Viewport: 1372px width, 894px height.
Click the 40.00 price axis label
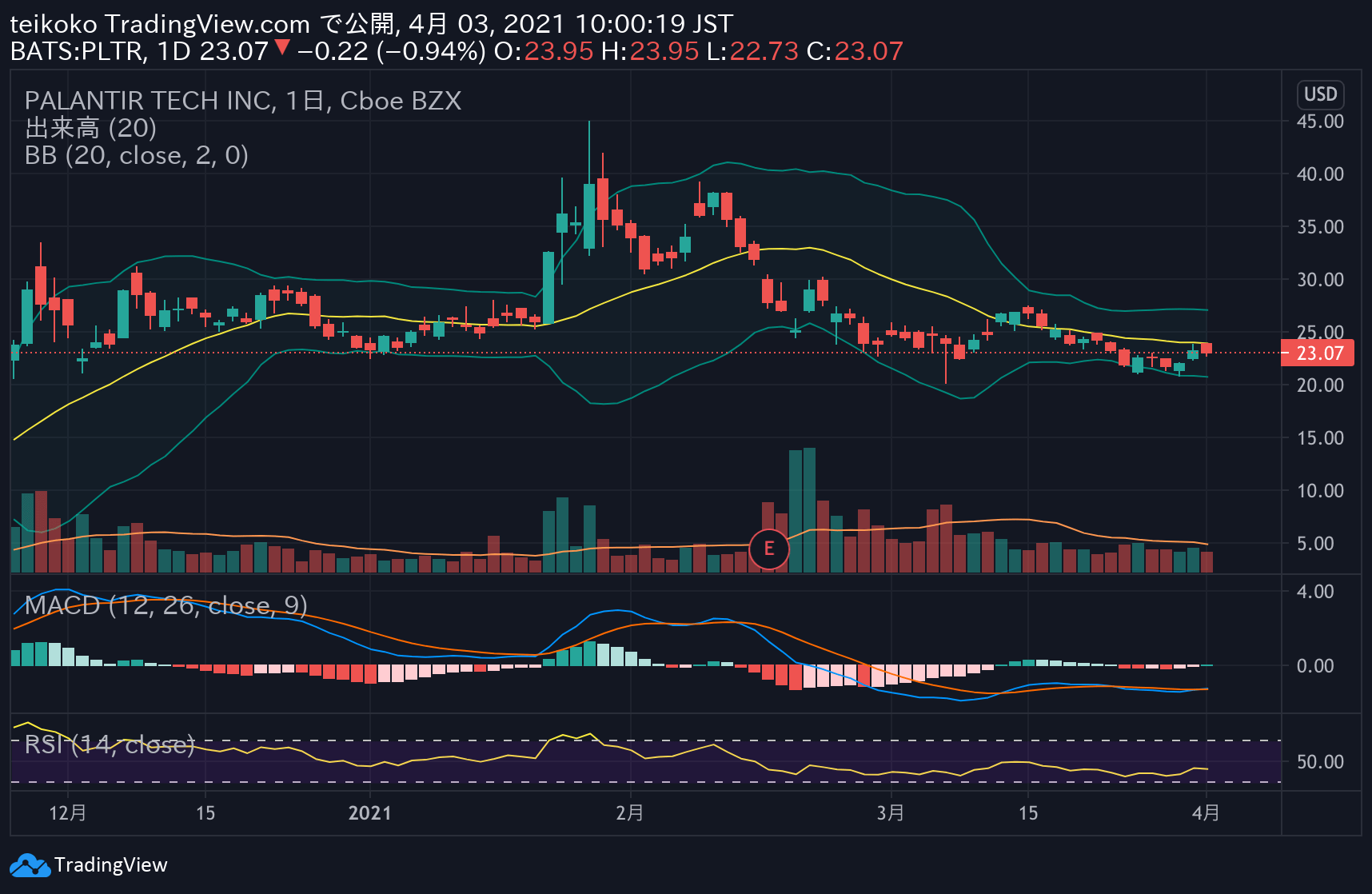1320,174
